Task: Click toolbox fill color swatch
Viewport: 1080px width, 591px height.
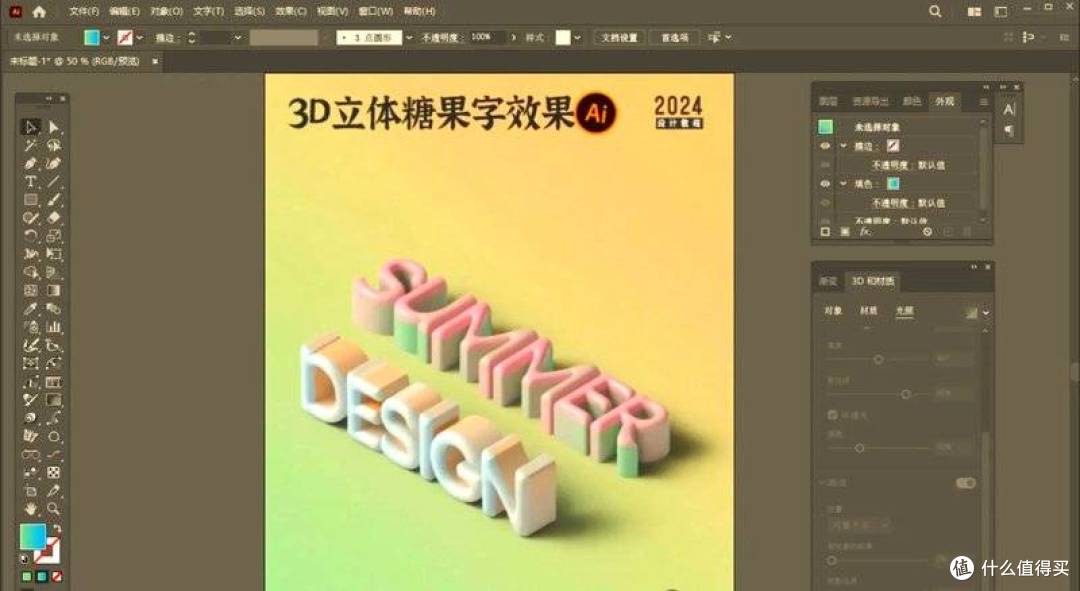Action: click(32, 537)
